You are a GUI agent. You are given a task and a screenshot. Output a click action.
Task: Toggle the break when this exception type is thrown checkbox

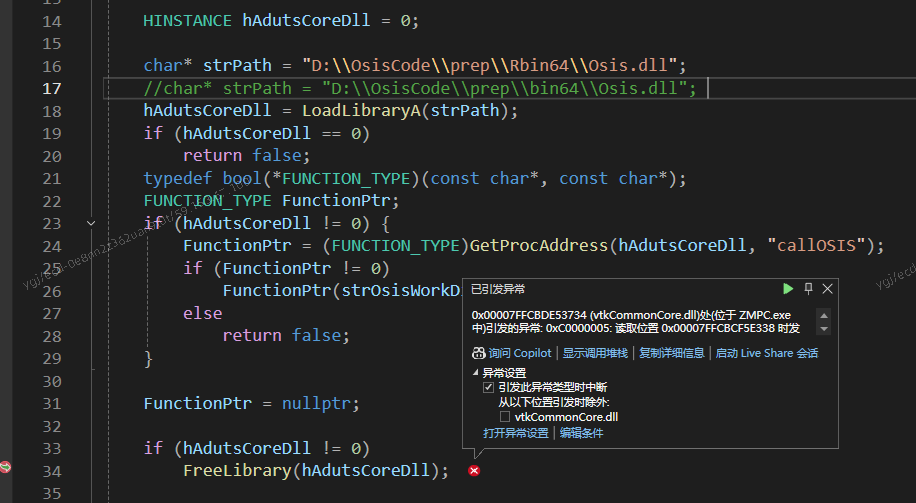(488, 387)
